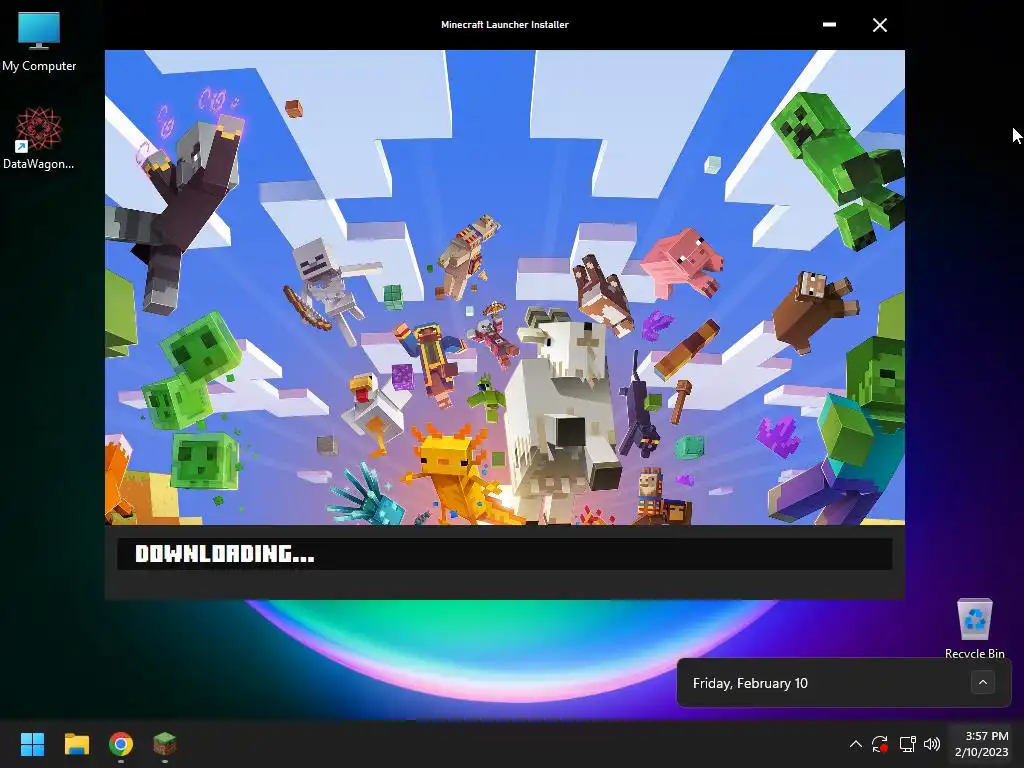Open the volume speaker tray icon
The image size is (1024, 768).
(x=932, y=744)
